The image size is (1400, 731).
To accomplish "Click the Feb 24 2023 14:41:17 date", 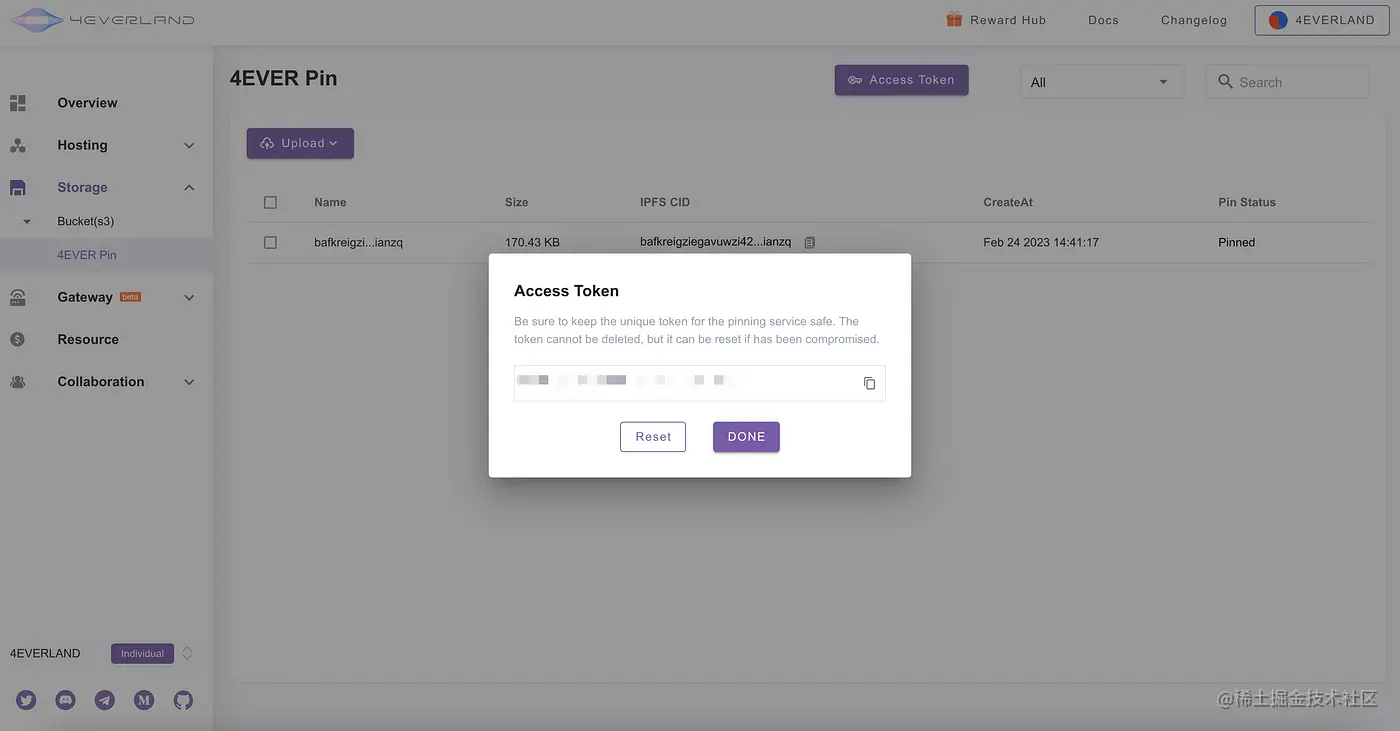I will [1041, 242].
